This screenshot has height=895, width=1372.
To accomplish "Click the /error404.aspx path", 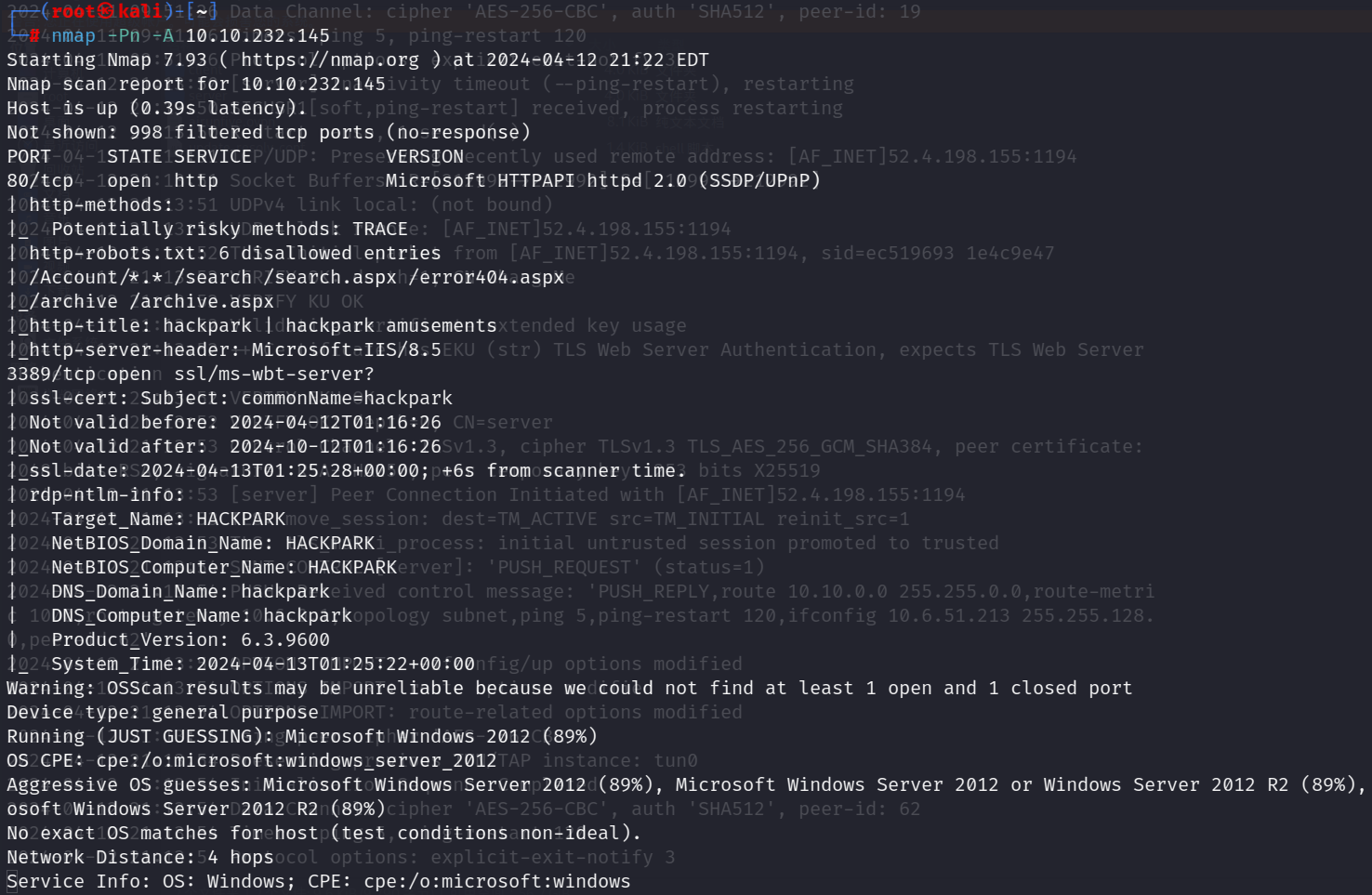I will click(x=486, y=277).
